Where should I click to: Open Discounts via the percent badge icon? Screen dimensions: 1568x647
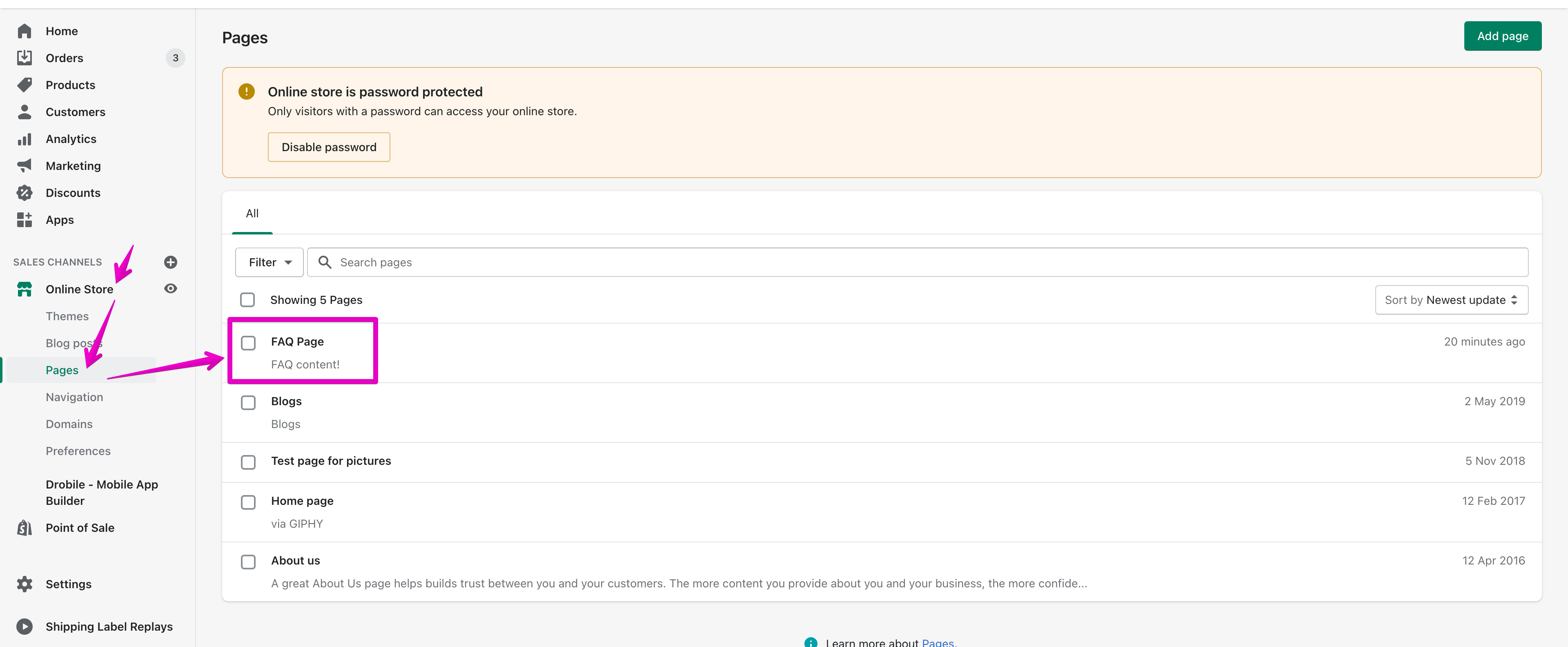coord(24,193)
